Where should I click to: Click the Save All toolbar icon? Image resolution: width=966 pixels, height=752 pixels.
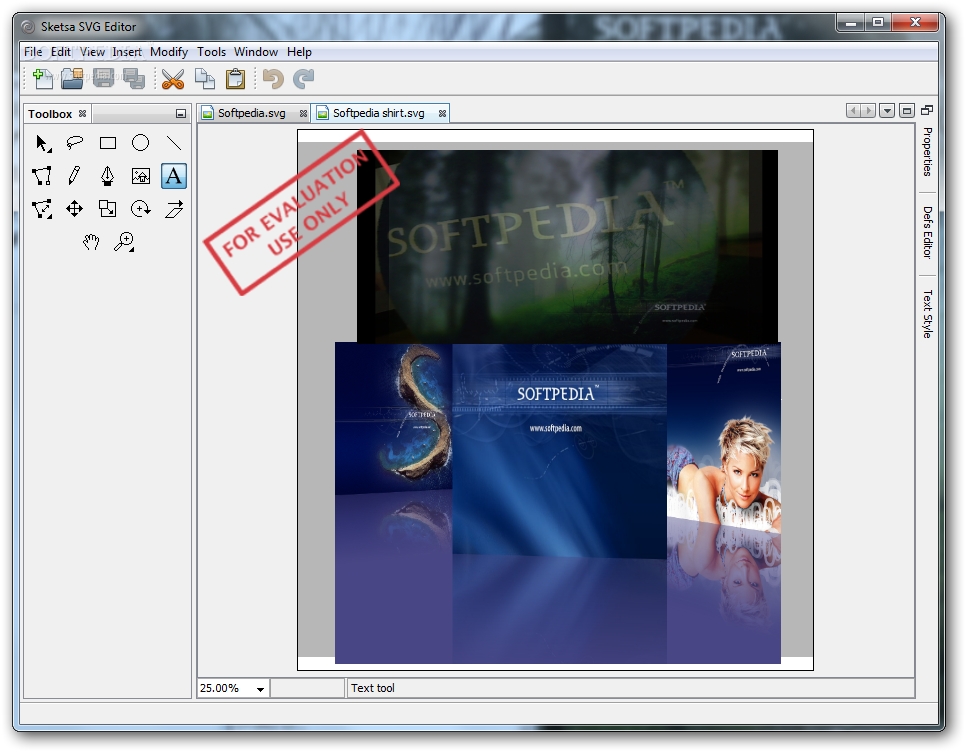134,78
